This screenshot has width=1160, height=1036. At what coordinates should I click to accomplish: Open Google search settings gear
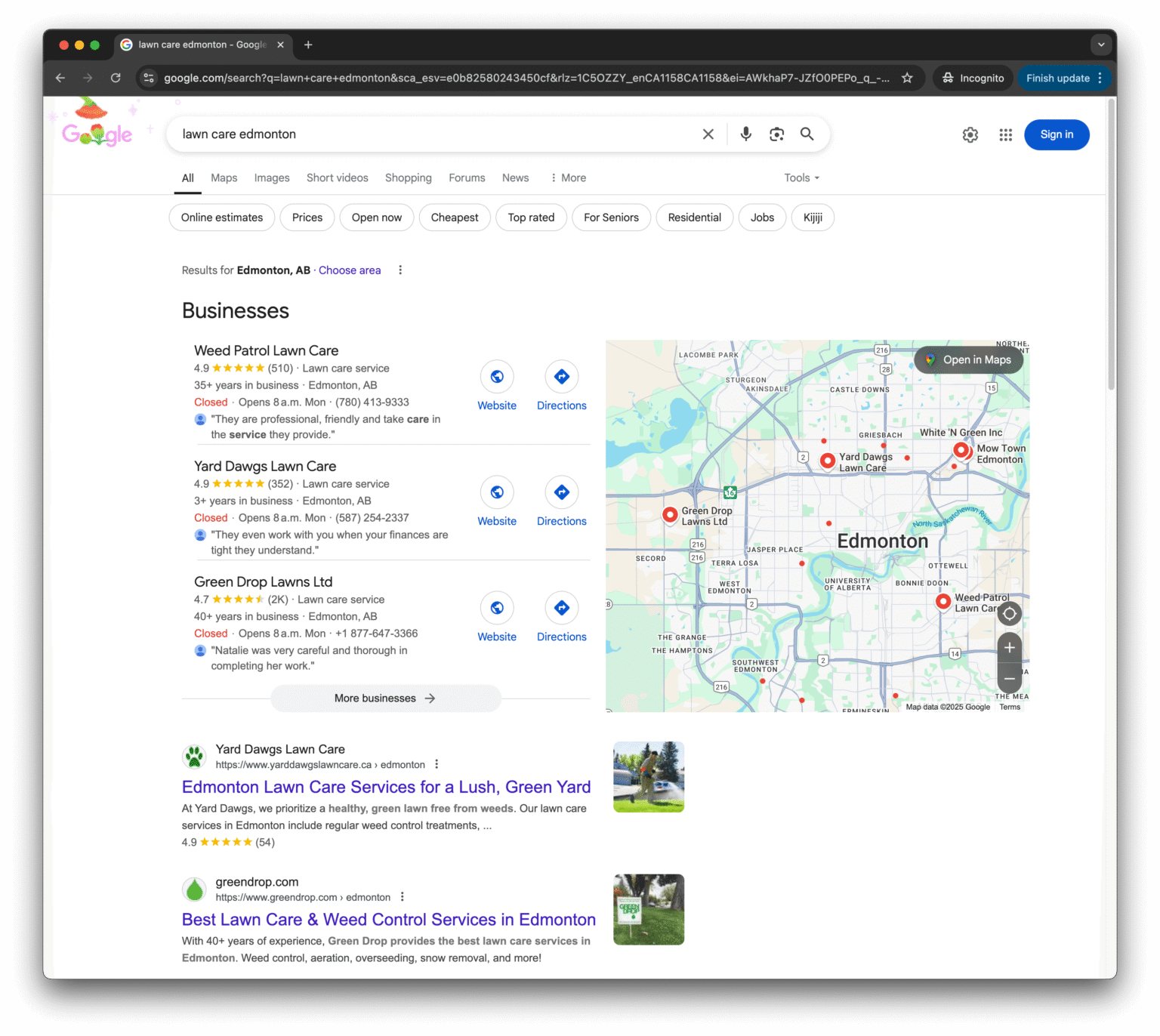click(970, 134)
